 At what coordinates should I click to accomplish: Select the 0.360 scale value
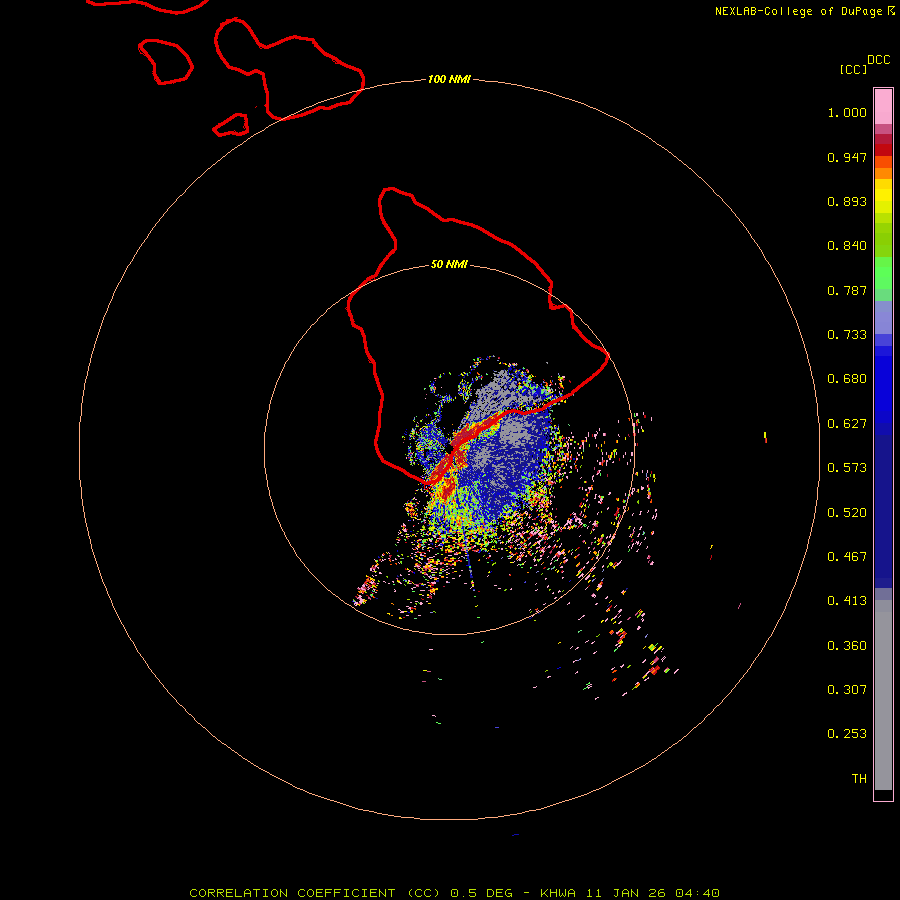[x=847, y=646]
